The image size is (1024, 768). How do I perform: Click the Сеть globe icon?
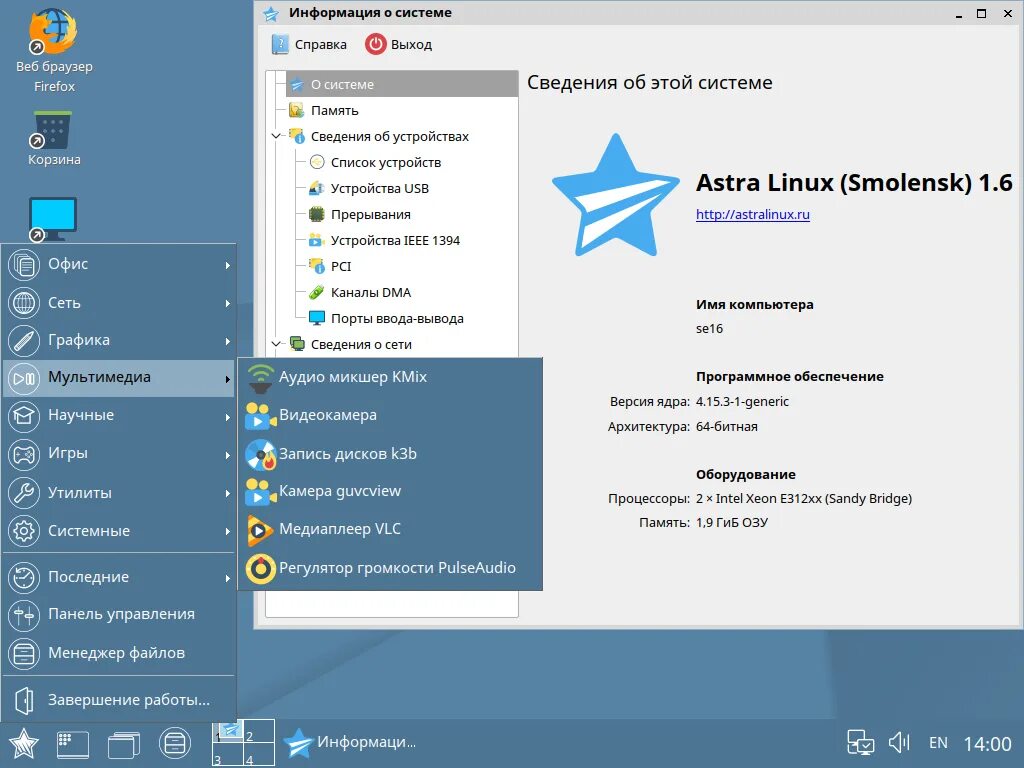[x=24, y=302]
